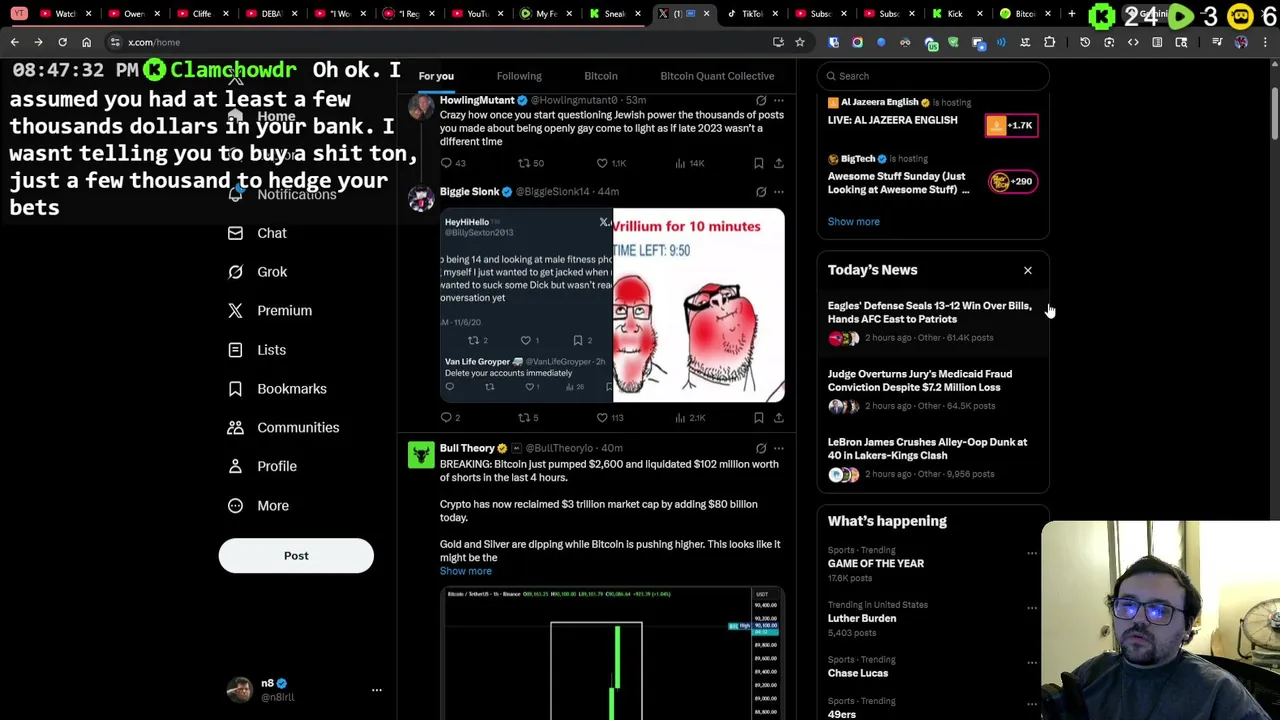Open browser home button
Viewport: 1280px width, 720px height.
[x=86, y=42]
